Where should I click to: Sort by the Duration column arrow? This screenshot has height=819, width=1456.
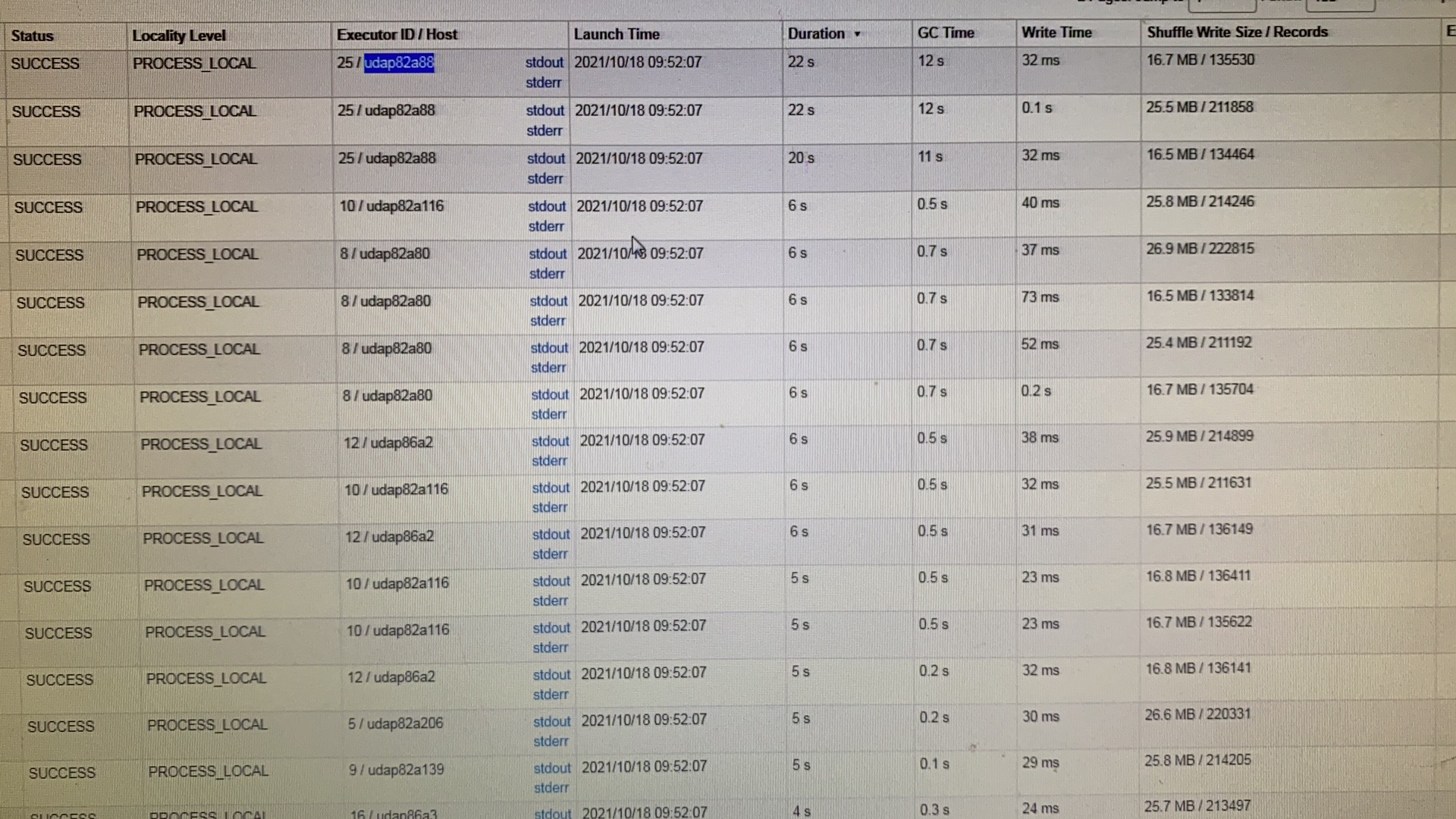[x=857, y=34]
